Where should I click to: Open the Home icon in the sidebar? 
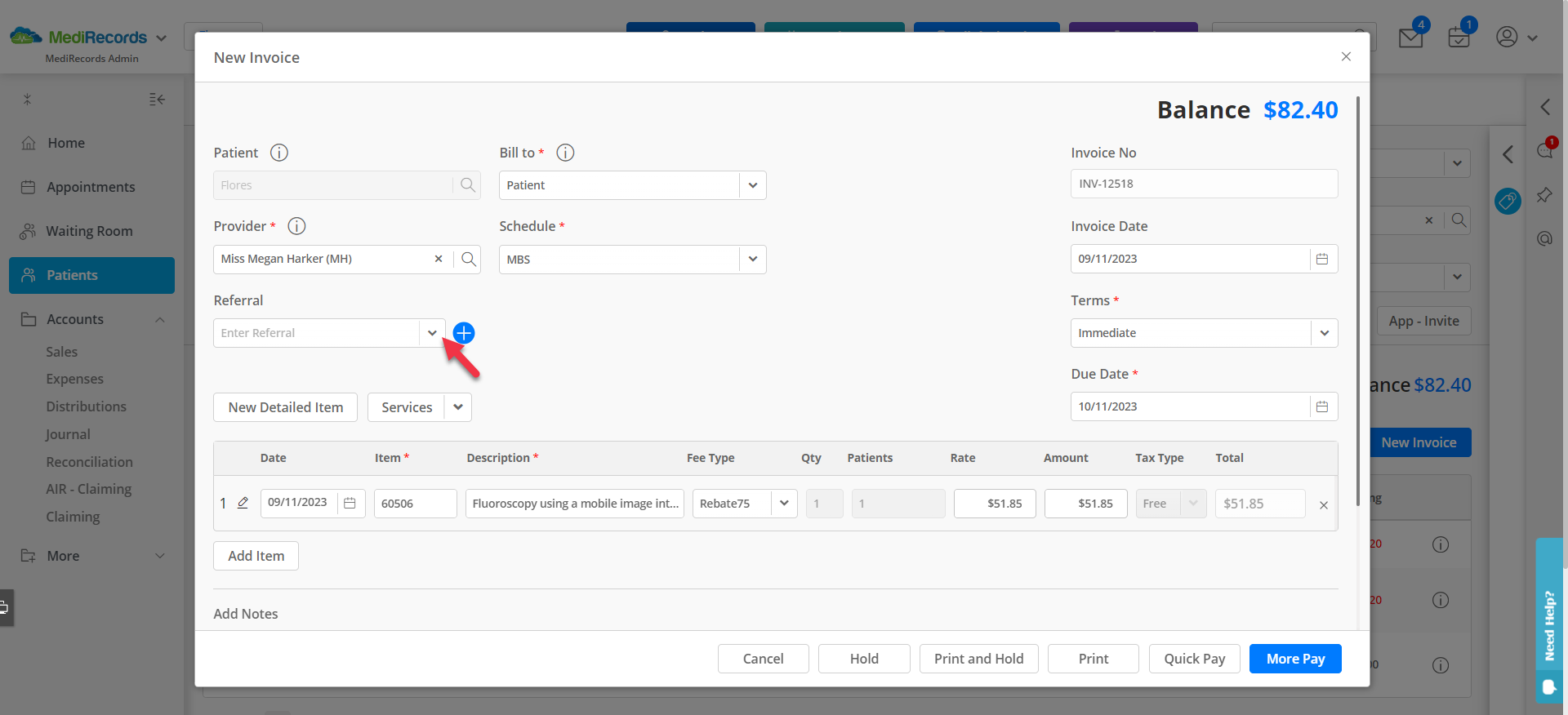[x=29, y=143]
